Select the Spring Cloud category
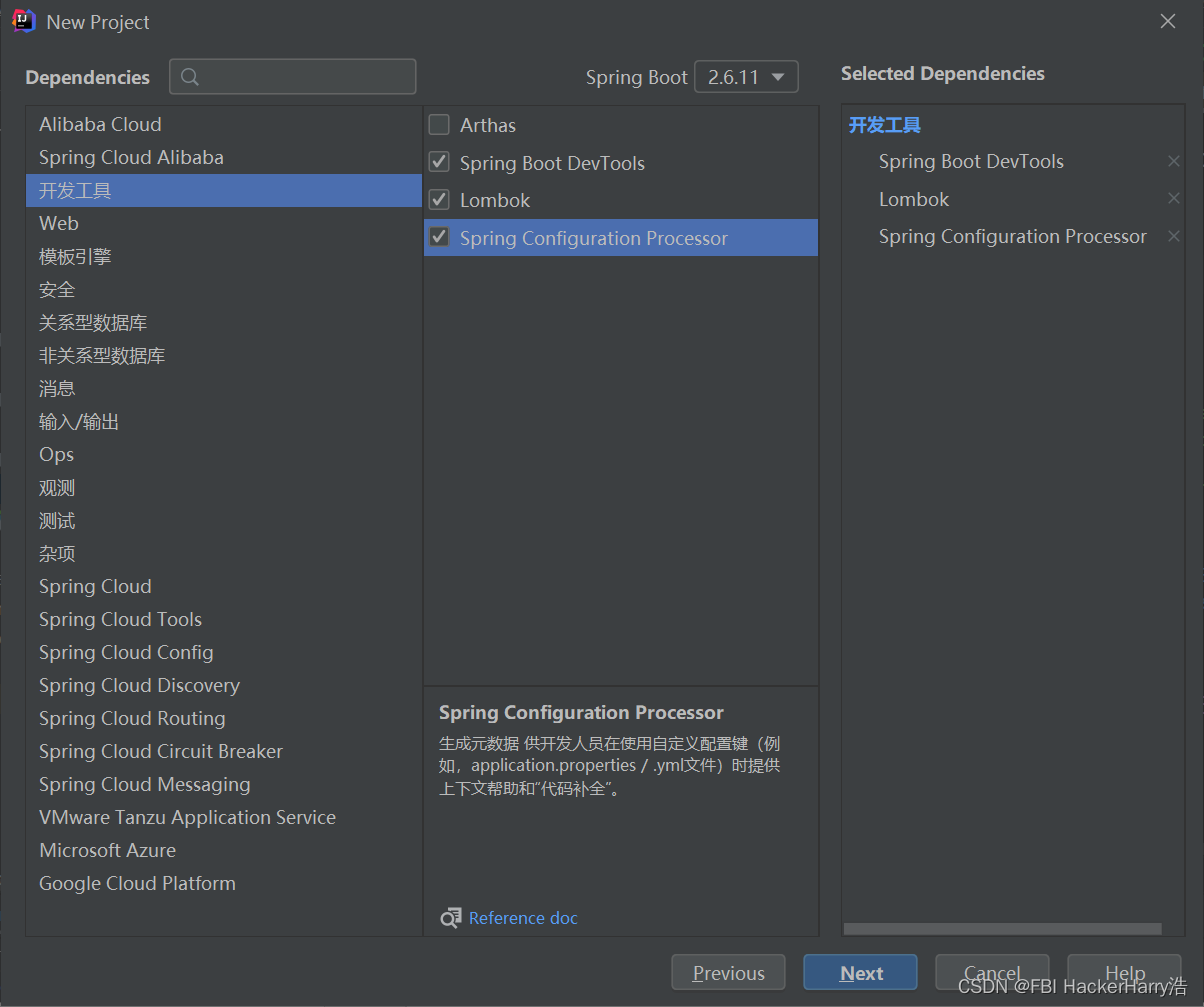The width and height of the screenshot is (1204, 1007). pyautogui.click(x=224, y=586)
